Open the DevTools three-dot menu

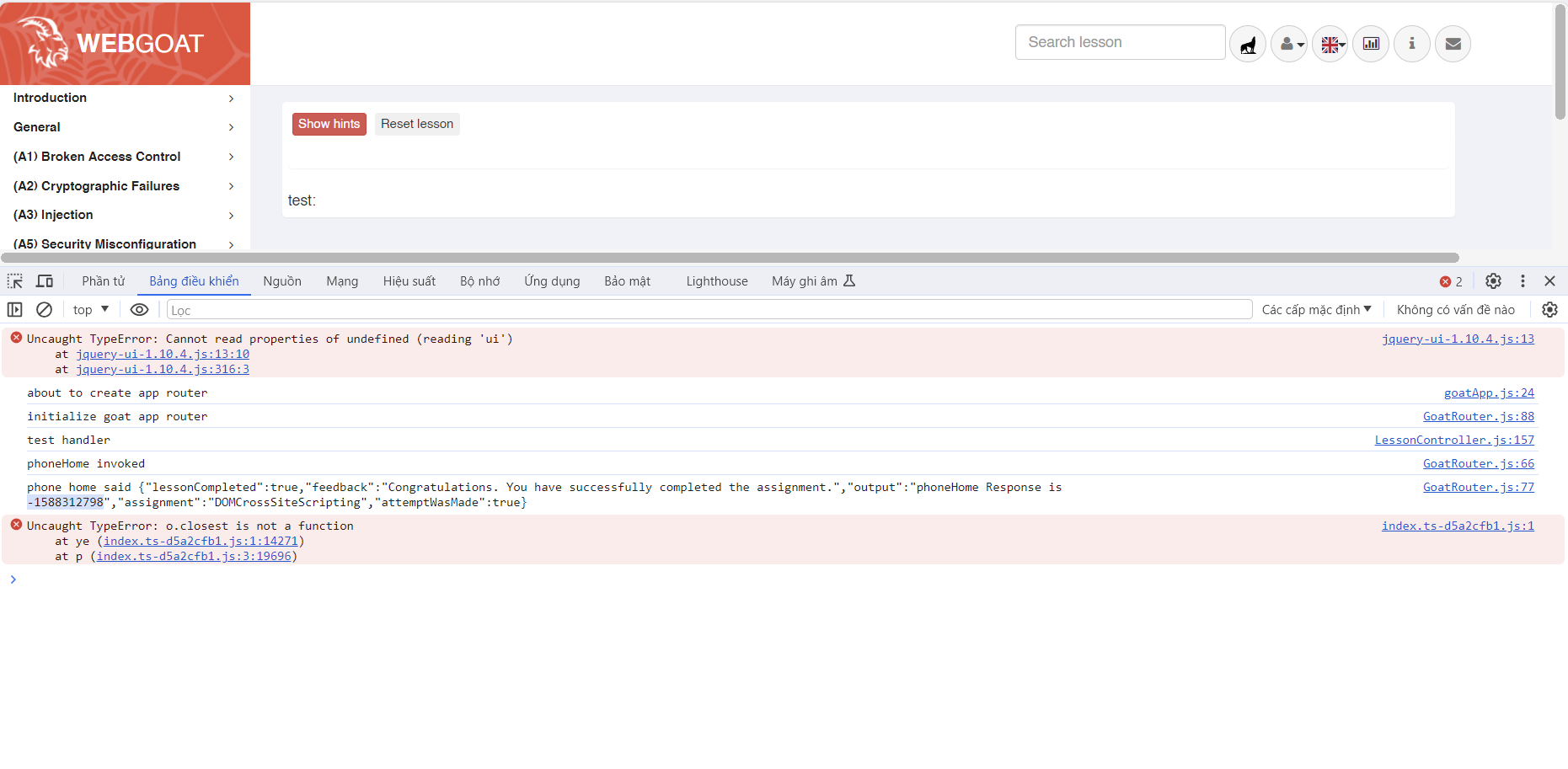(1523, 281)
